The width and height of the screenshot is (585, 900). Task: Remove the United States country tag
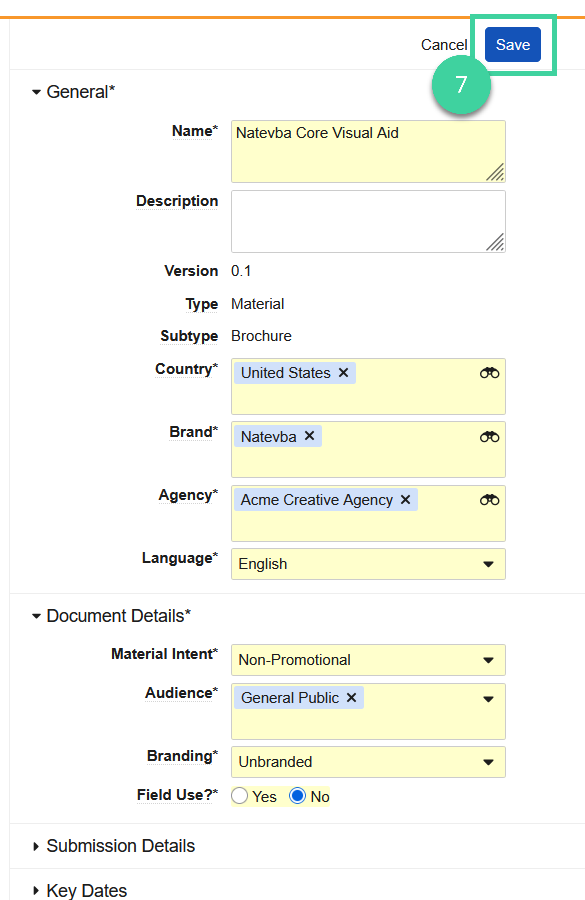click(x=344, y=372)
